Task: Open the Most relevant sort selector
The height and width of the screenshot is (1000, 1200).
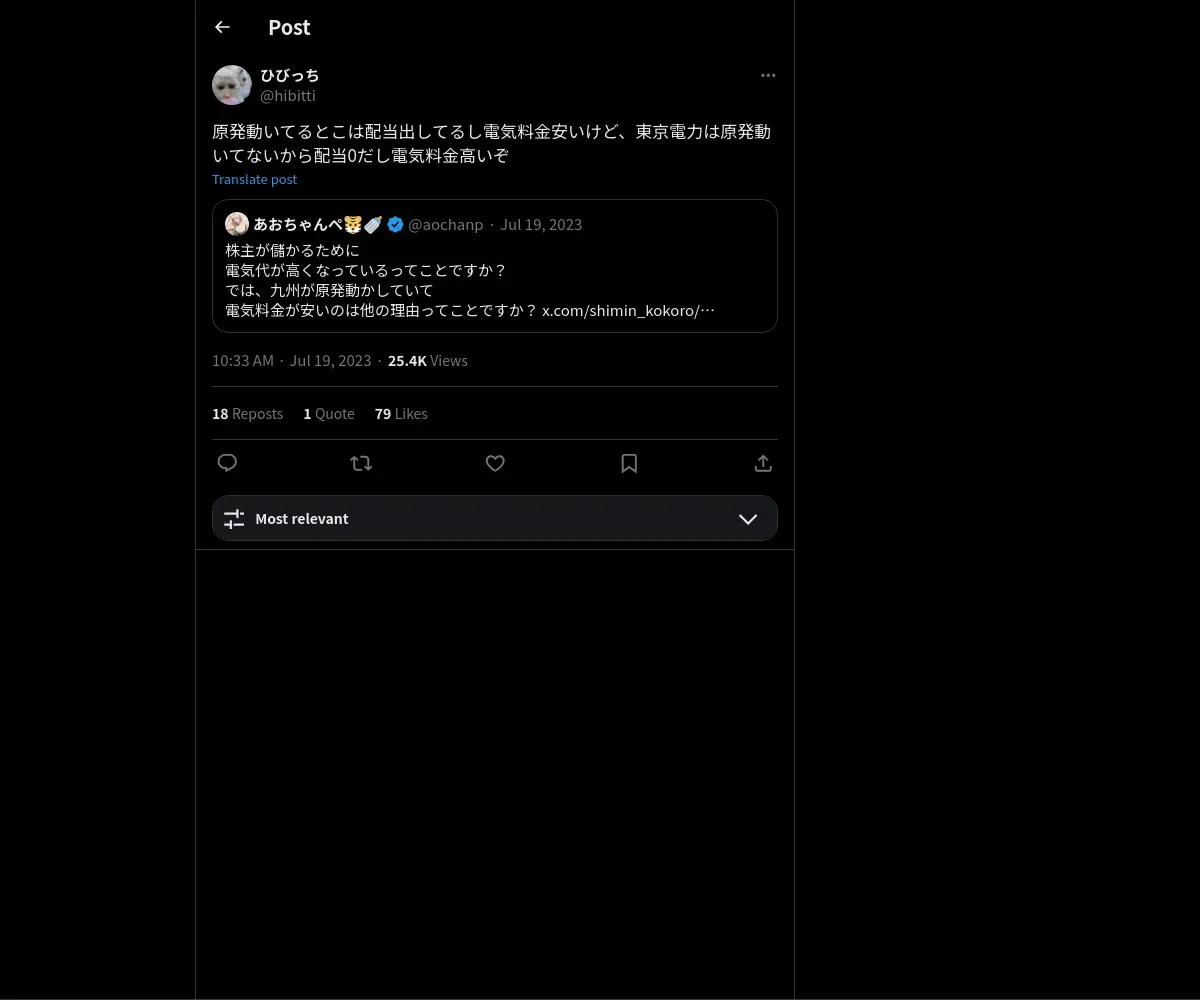Action: 495,518
